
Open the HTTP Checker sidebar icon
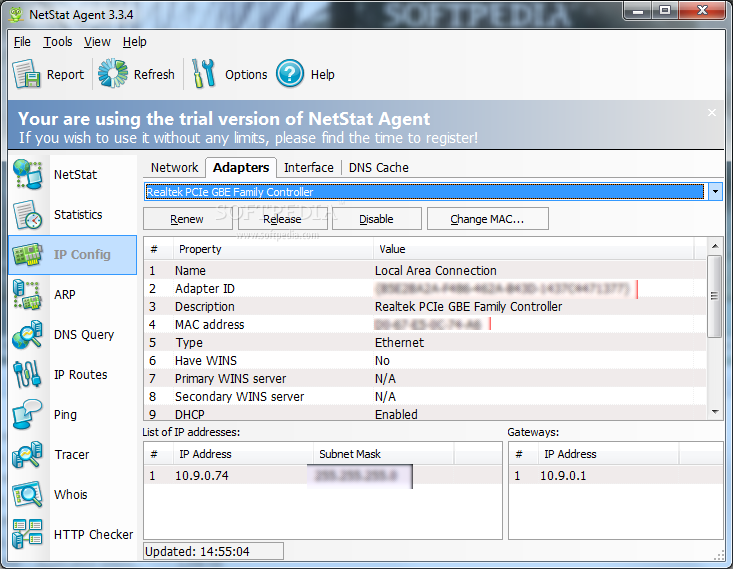(28, 534)
